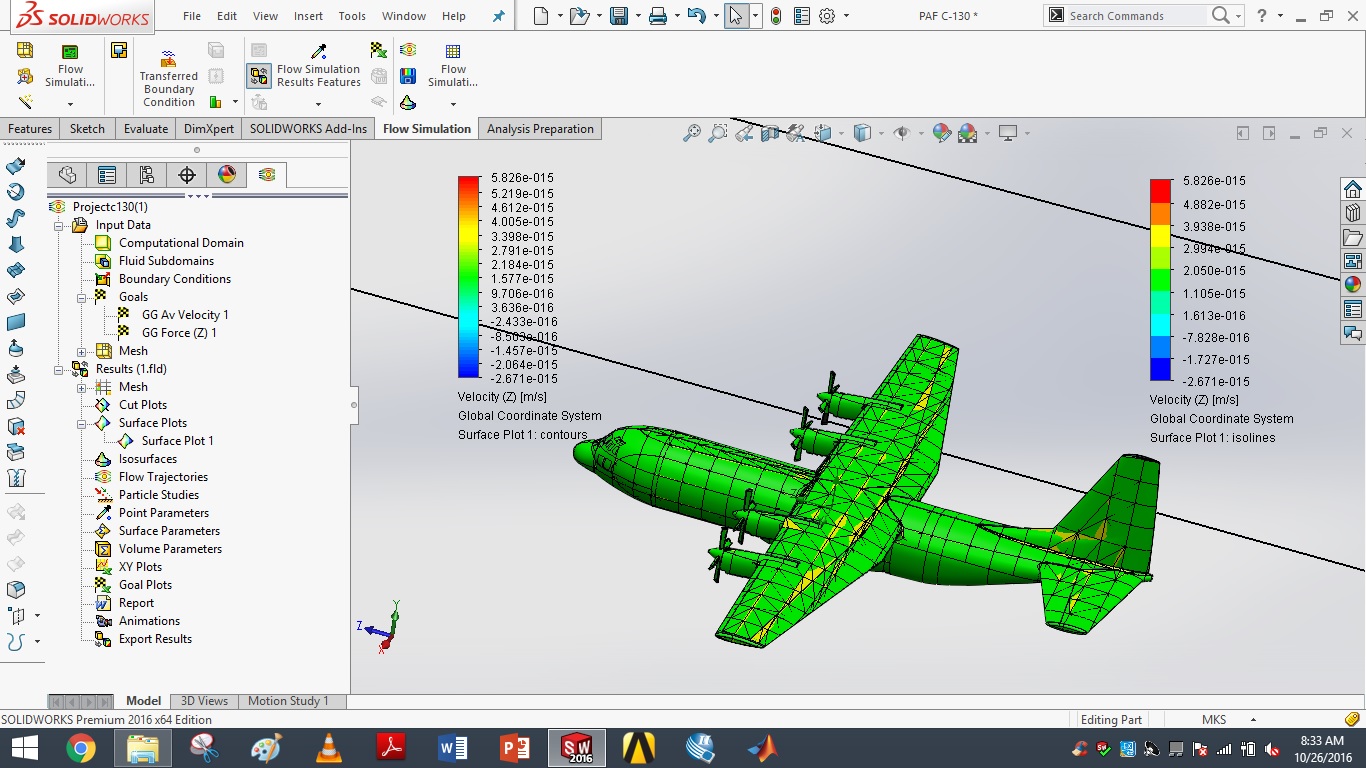The height and width of the screenshot is (768, 1366).
Task: Toggle the highlighted results display mode button
Action: [259, 76]
